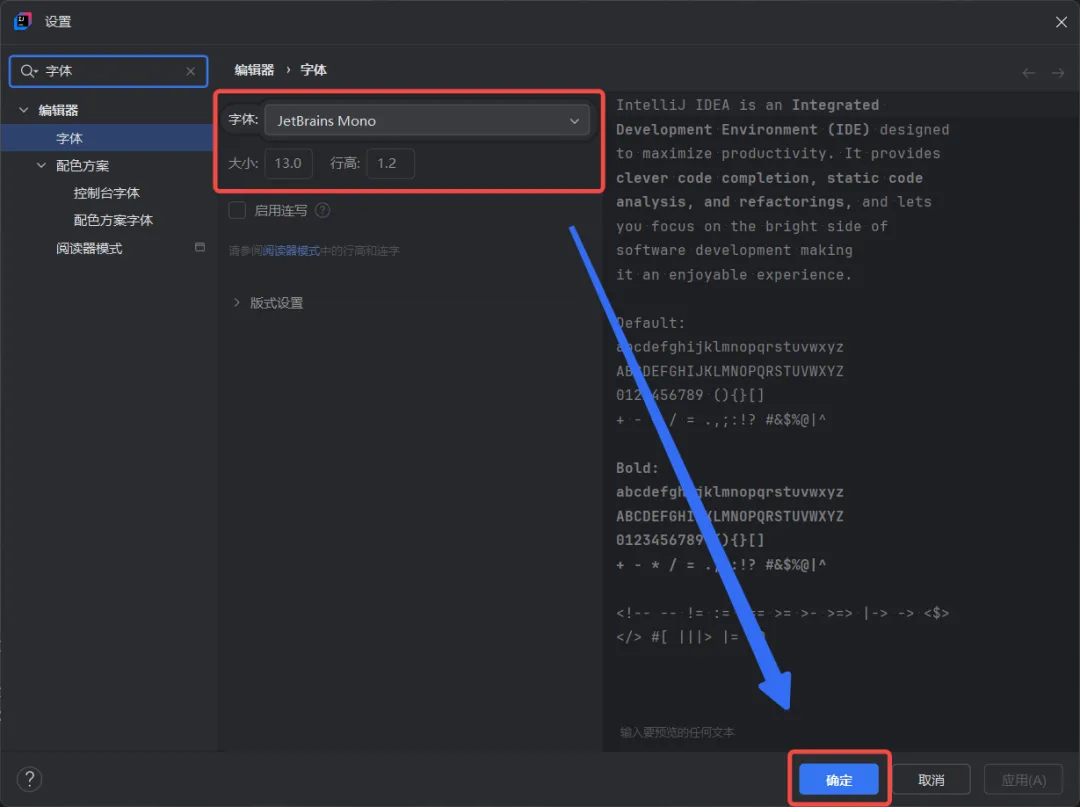Click the font size field 13.0
This screenshot has height=807, width=1080.
pyautogui.click(x=289, y=164)
